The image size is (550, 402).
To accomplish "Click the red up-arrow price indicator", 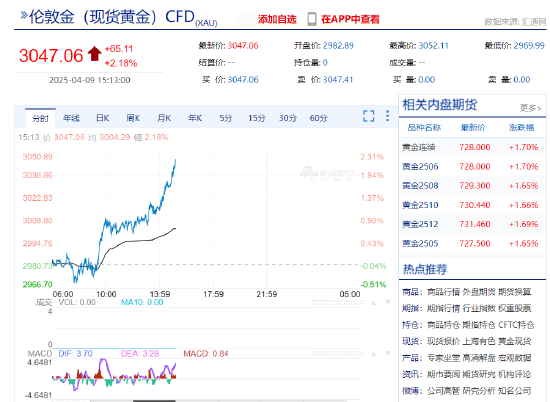I will [x=94, y=54].
